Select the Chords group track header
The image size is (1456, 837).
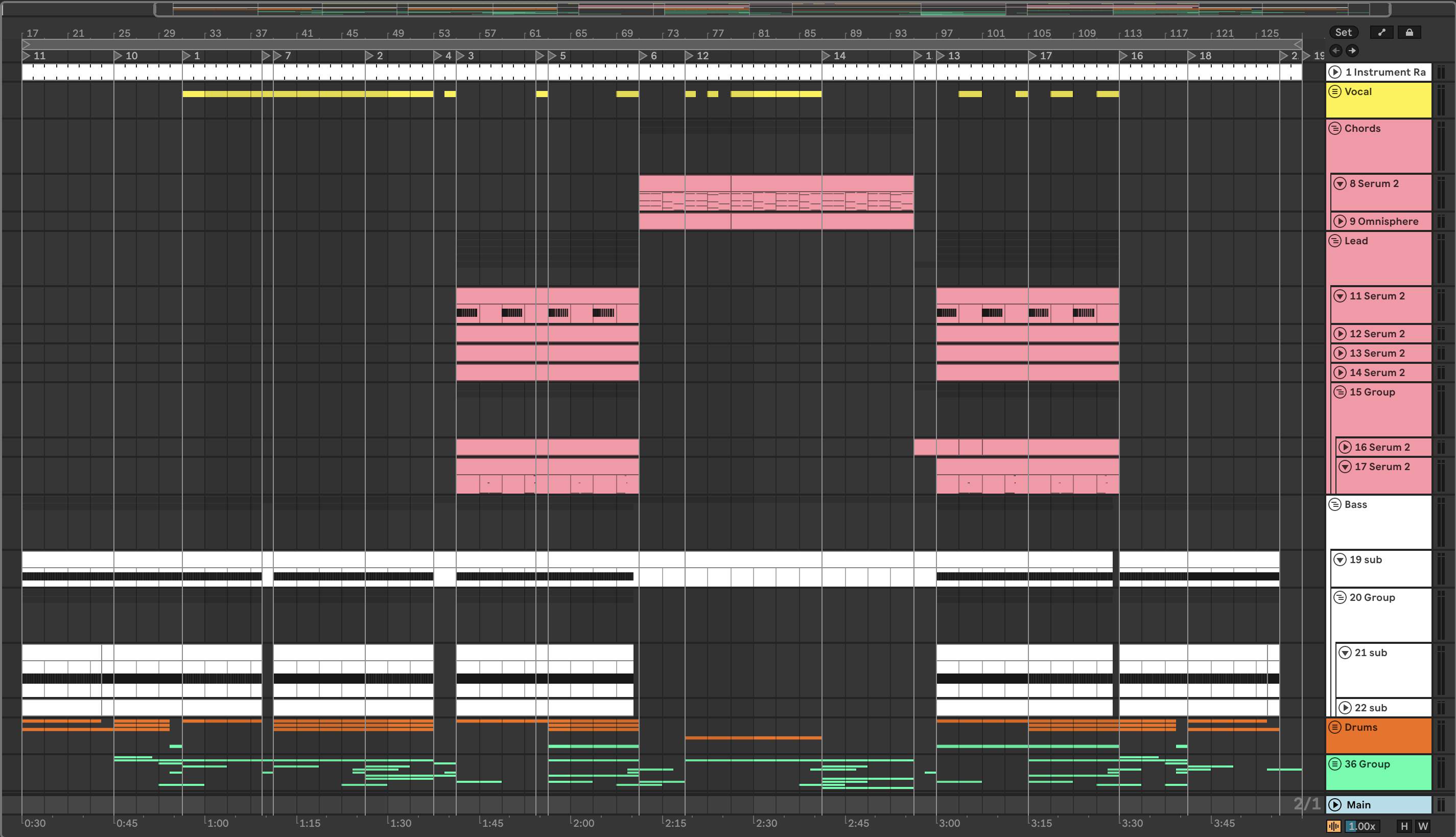tap(1363, 128)
